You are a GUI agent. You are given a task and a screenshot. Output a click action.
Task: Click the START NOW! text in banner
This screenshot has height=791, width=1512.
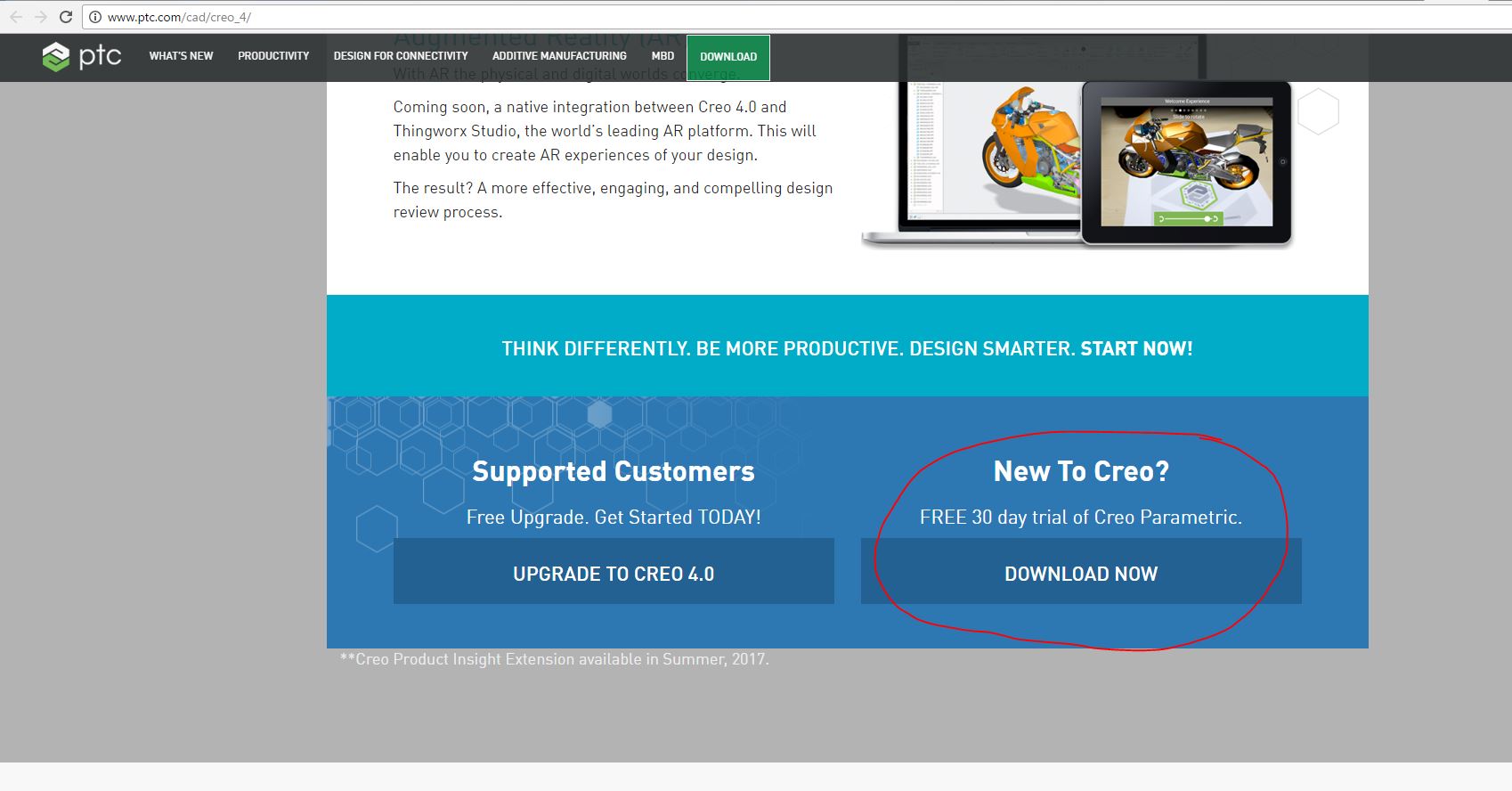tap(1136, 348)
